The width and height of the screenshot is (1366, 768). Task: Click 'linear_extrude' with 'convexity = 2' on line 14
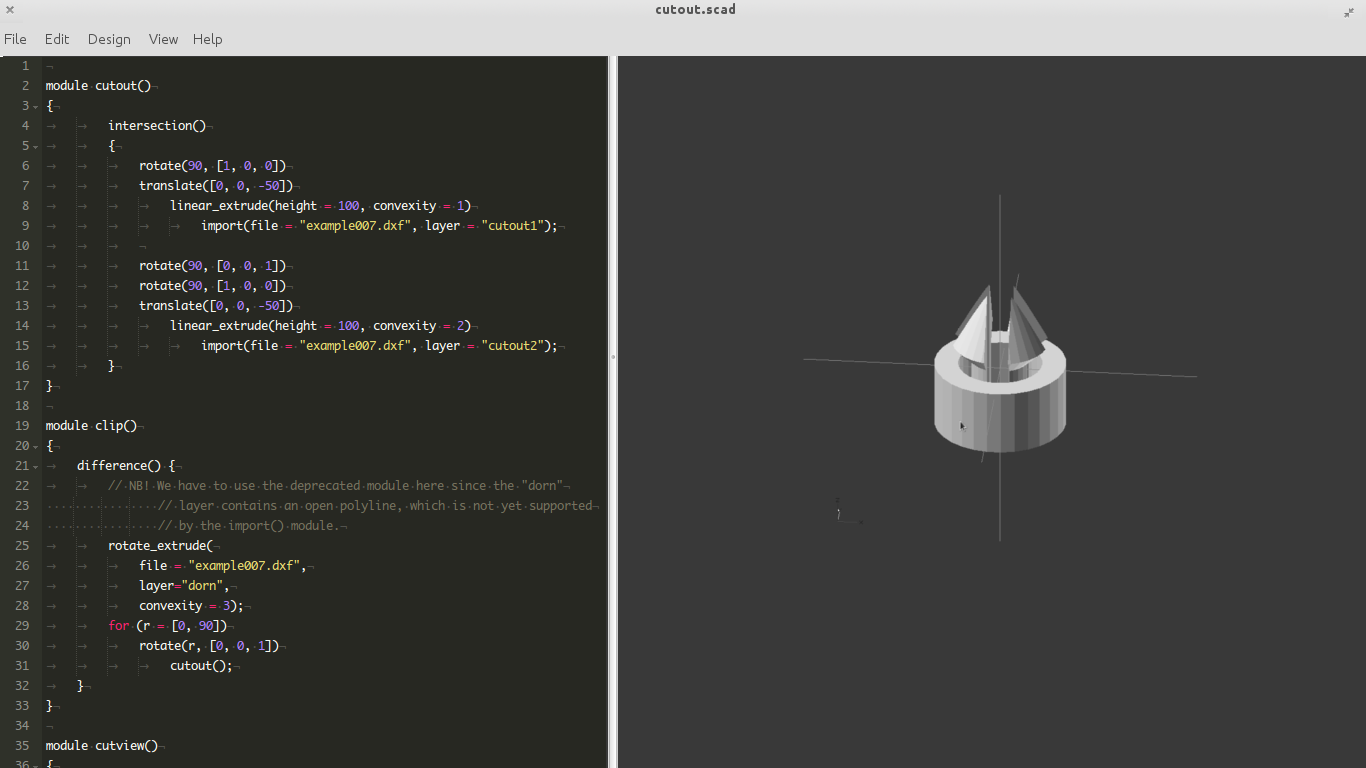[320, 326]
